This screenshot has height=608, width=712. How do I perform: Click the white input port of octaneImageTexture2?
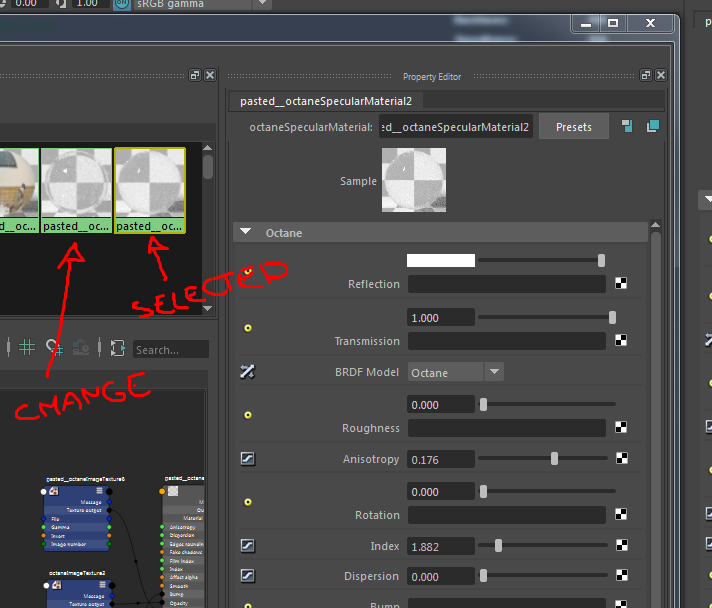[46, 585]
